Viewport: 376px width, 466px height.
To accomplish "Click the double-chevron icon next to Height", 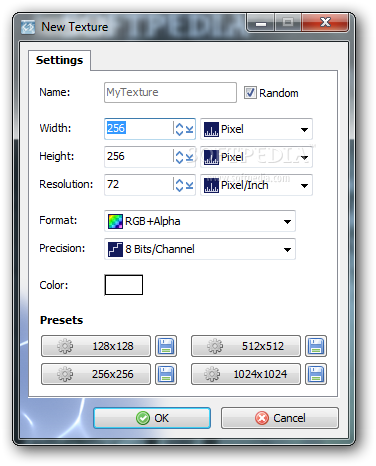I will [x=189, y=157].
